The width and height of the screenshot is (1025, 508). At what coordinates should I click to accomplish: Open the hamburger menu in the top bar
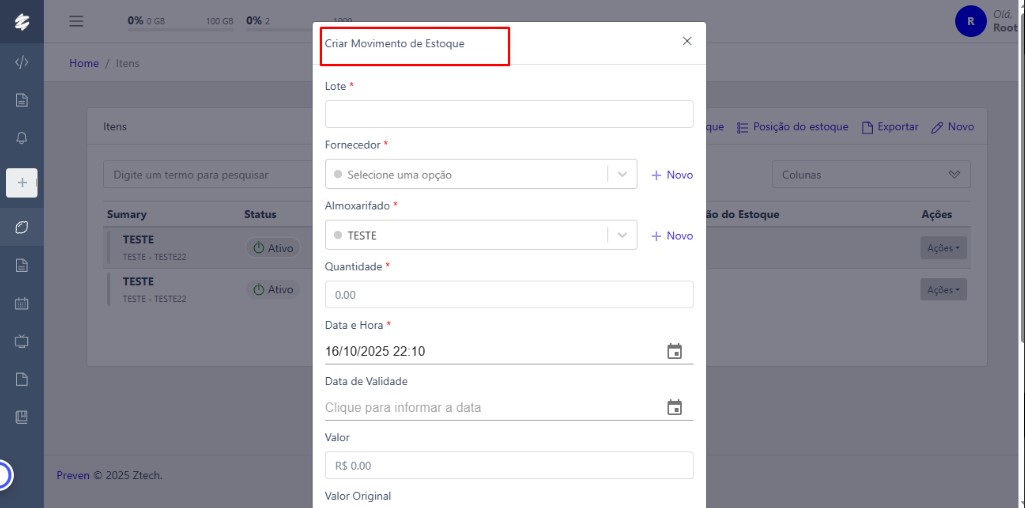pos(77,21)
